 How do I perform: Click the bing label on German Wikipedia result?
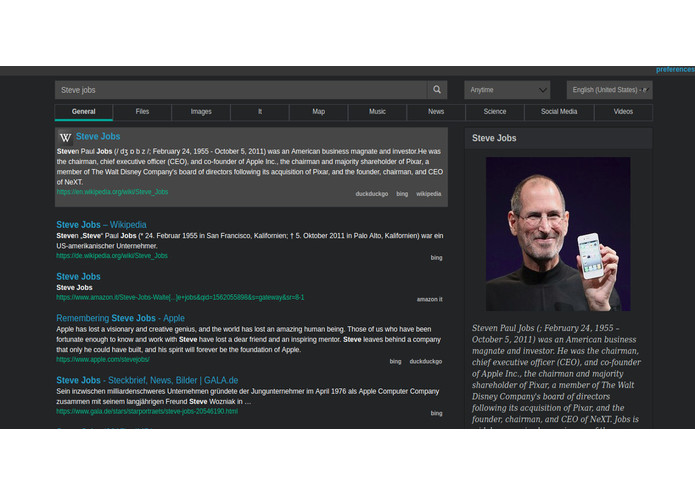pos(437,257)
